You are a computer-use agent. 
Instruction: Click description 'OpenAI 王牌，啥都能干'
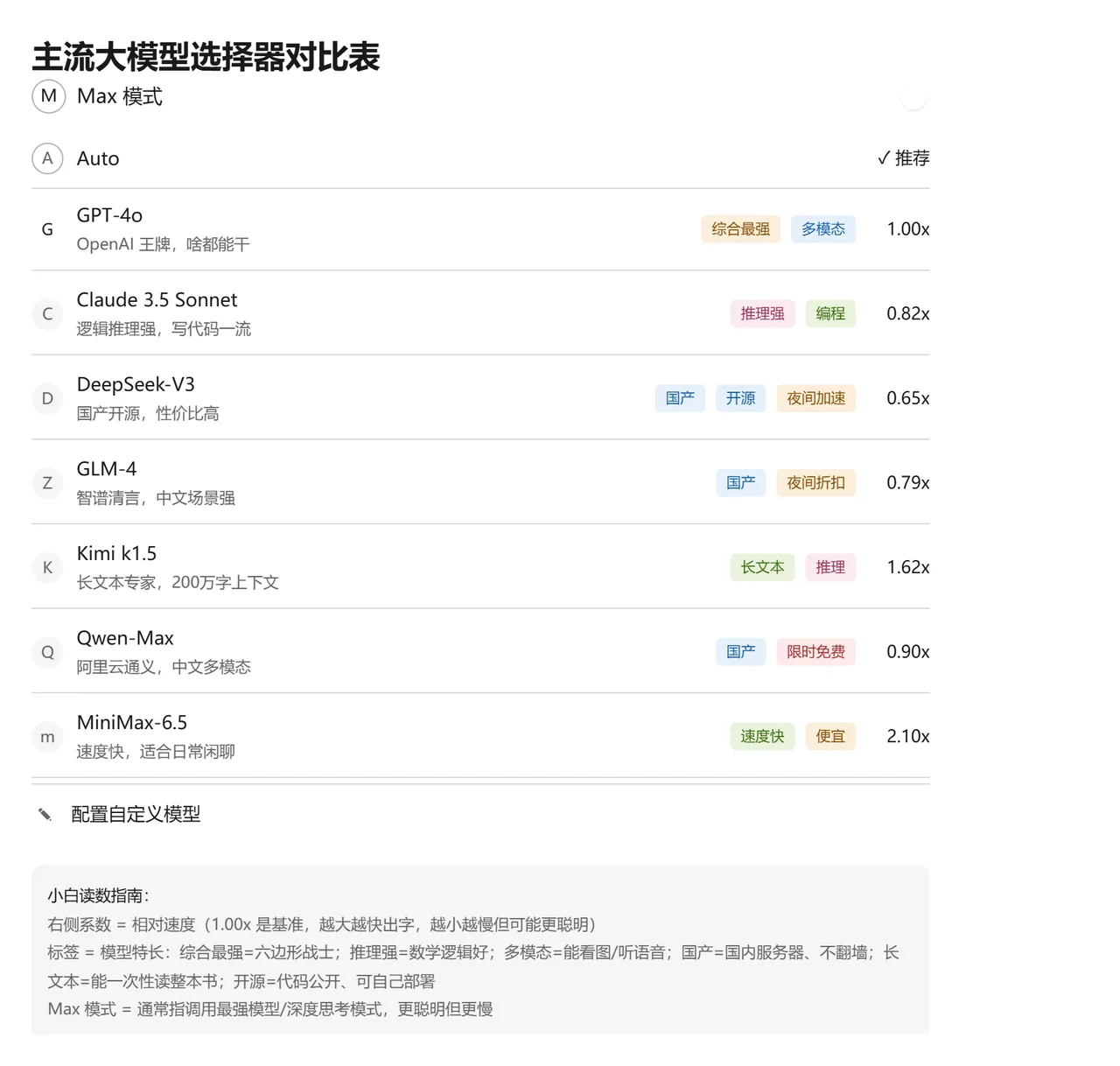pos(163,244)
